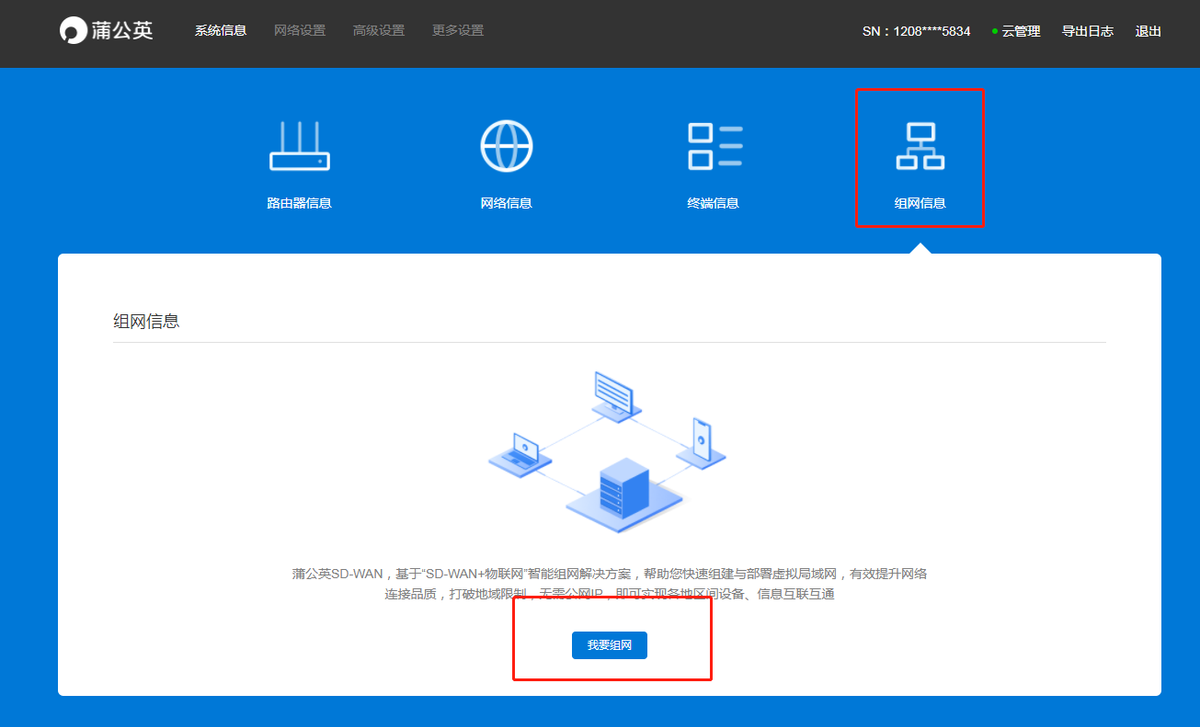Log out using the 退出 link
This screenshot has width=1200, height=727.
[x=1148, y=31]
